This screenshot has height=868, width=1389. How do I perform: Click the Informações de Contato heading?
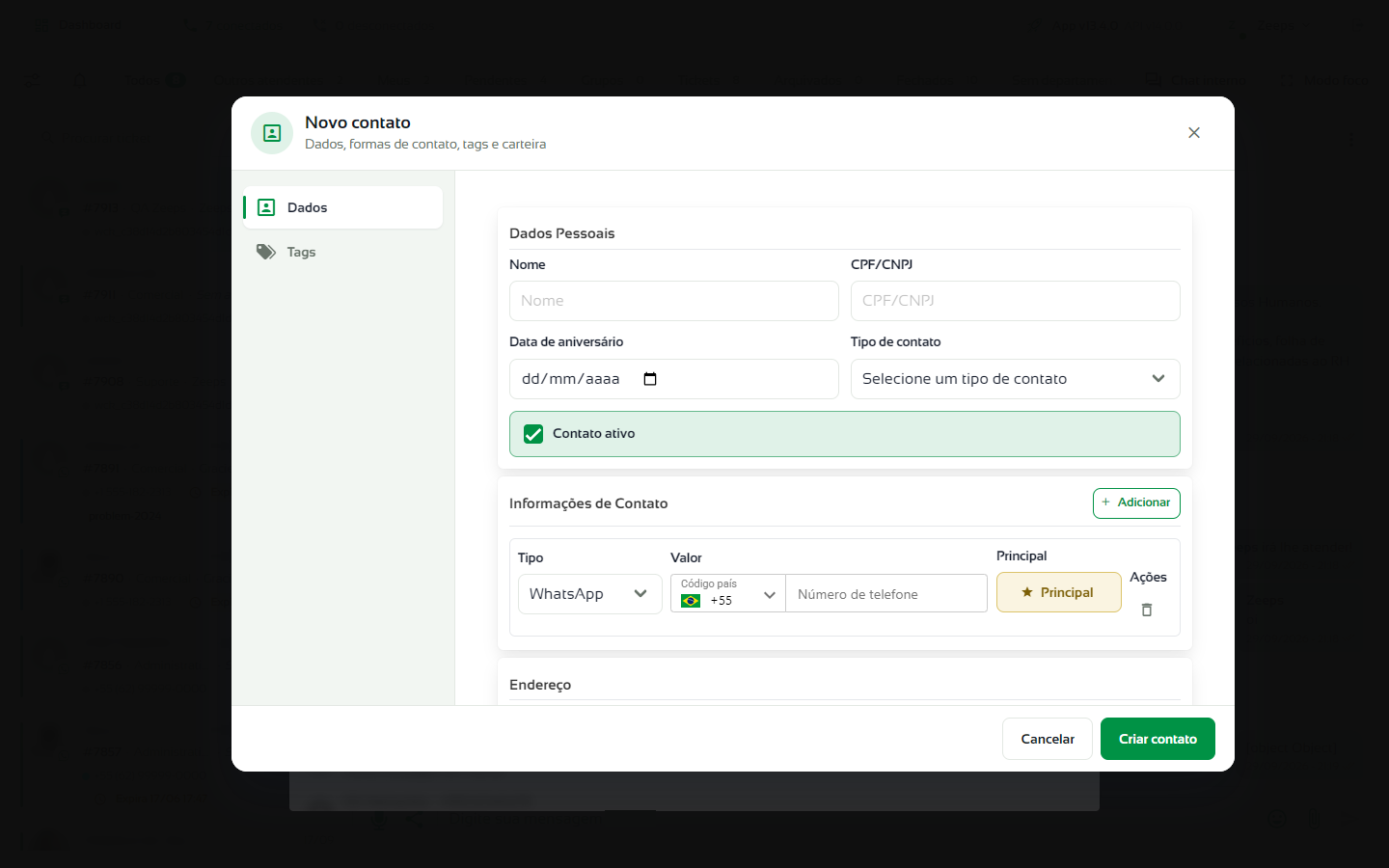point(588,503)
